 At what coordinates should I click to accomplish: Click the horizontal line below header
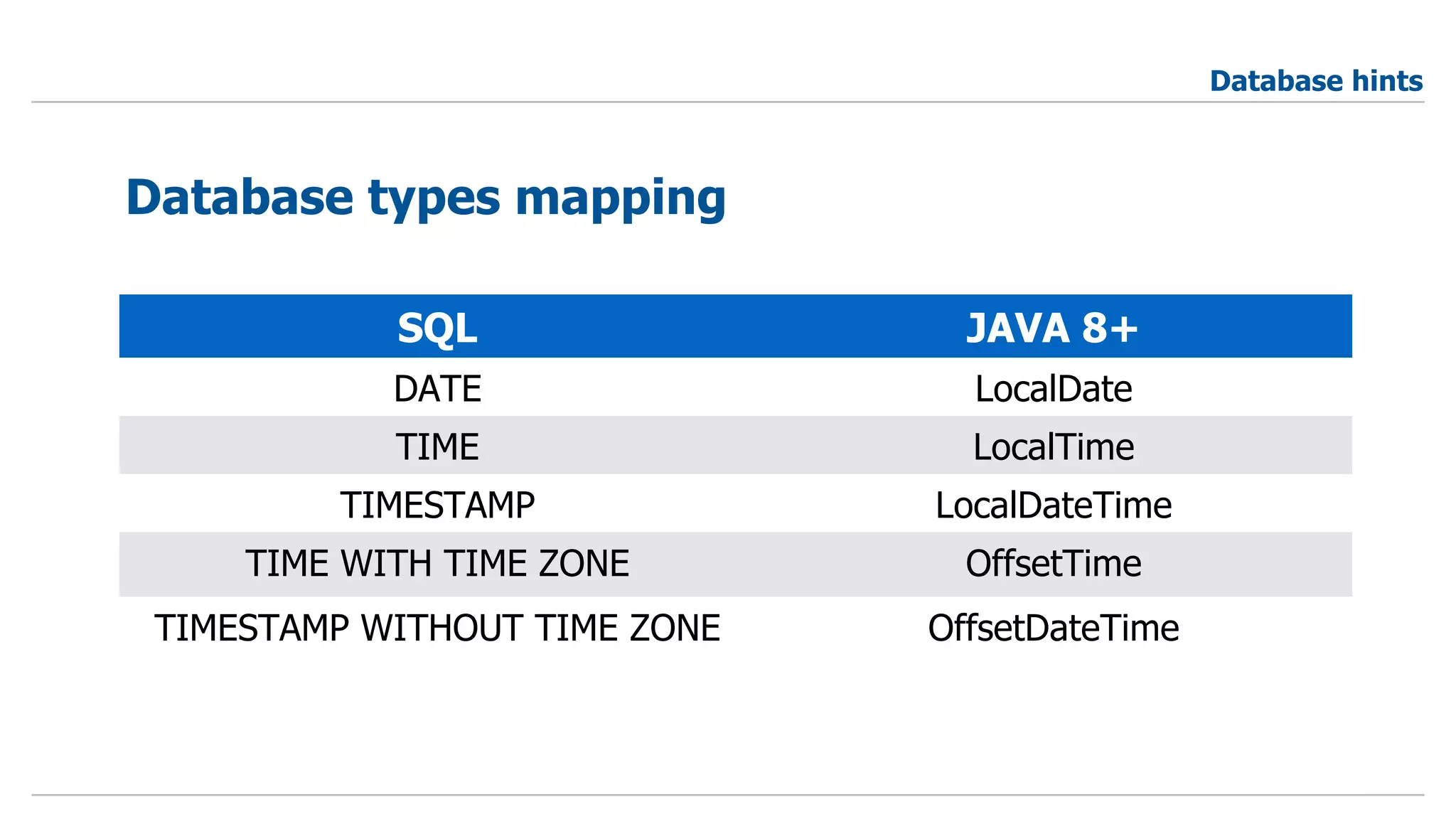728,102
